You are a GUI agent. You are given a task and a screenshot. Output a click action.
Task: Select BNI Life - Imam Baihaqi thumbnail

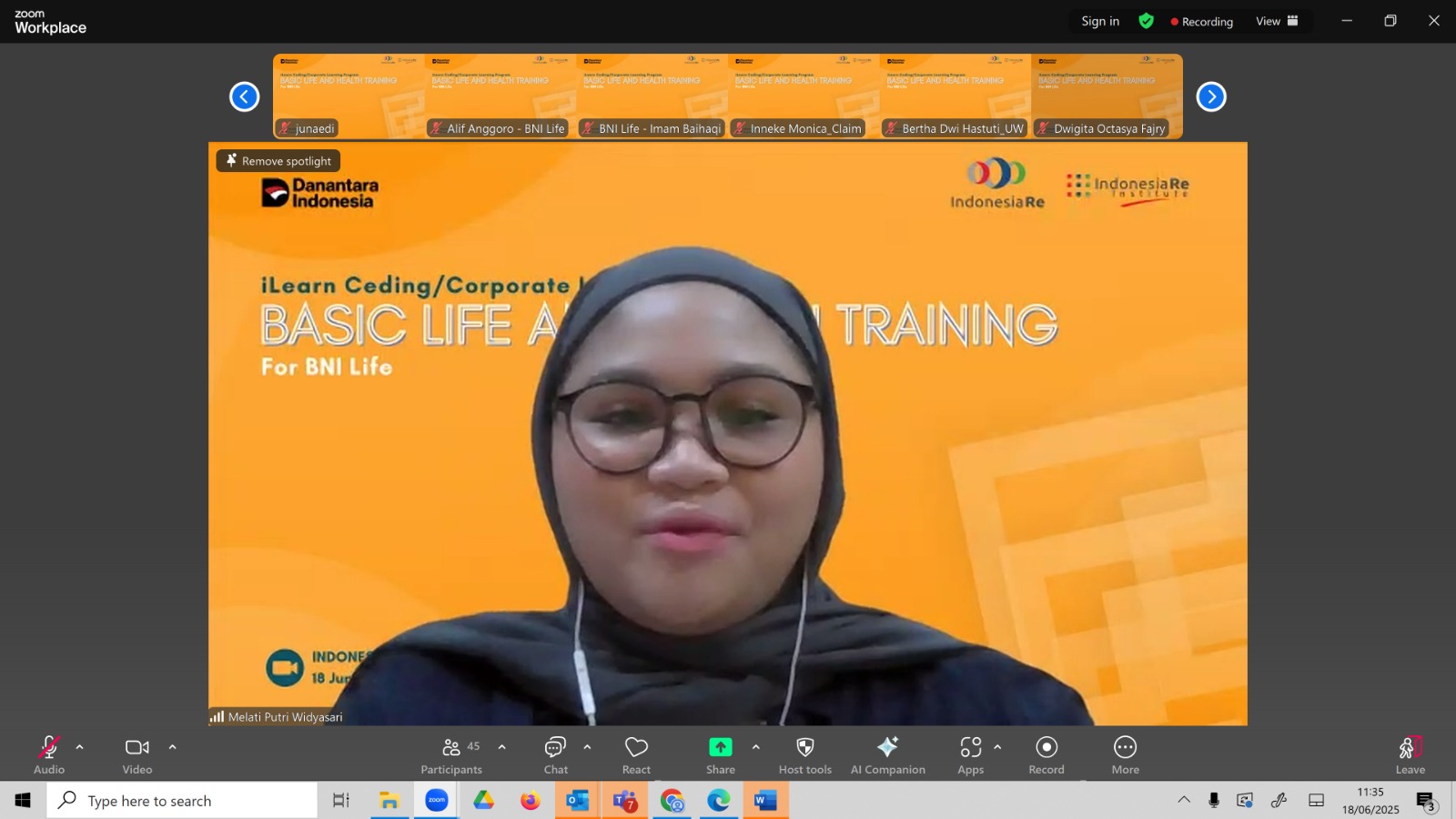click(x=652, y=96)
